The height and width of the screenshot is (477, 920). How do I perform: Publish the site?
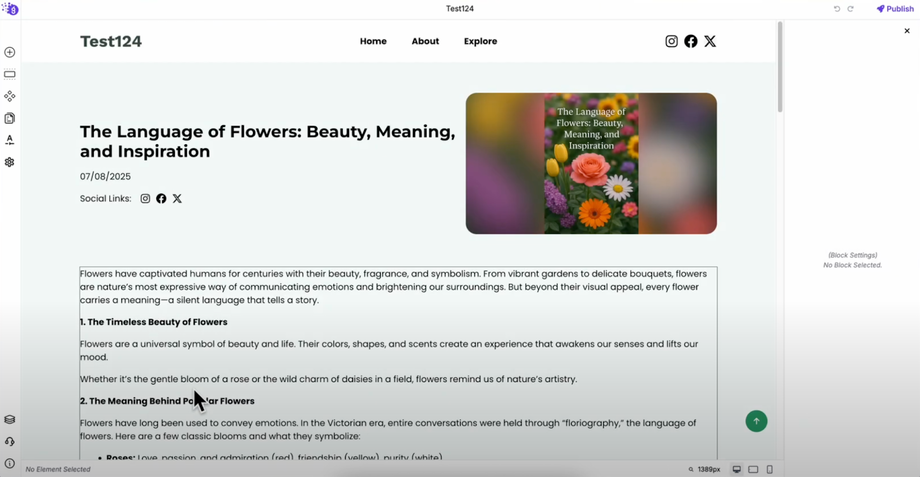pos(895,9)
